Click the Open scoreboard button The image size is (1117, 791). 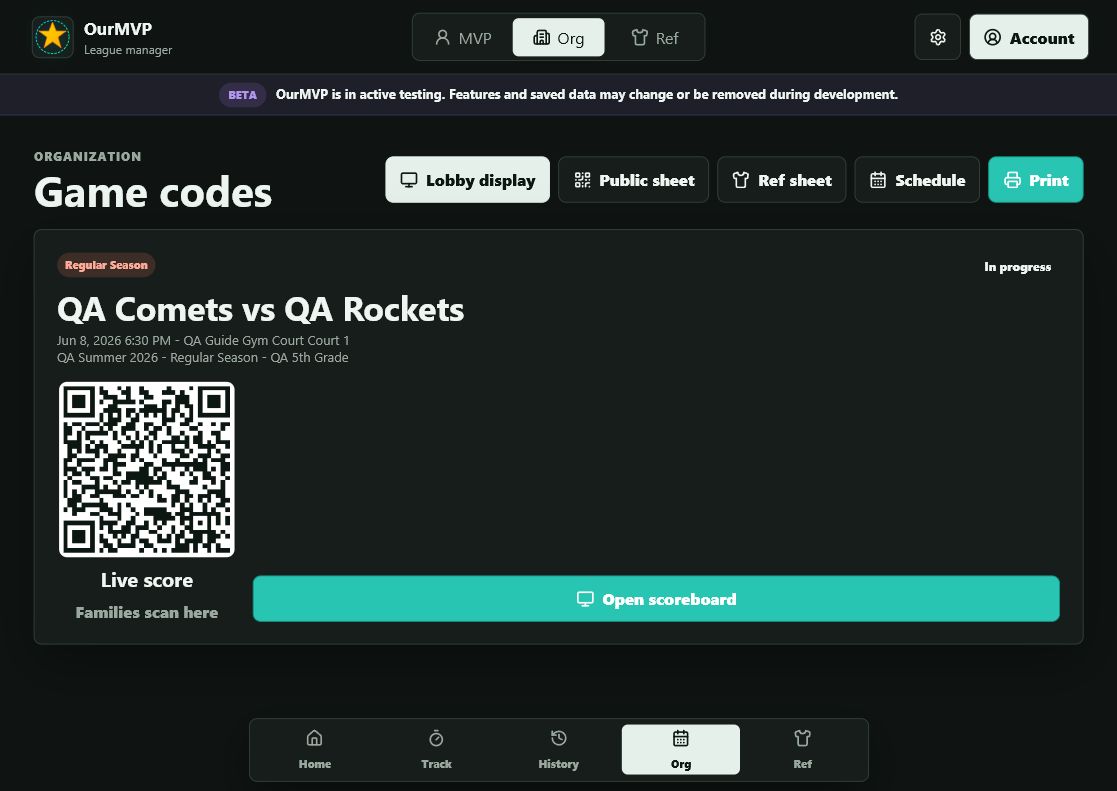[x=656, y=599]
